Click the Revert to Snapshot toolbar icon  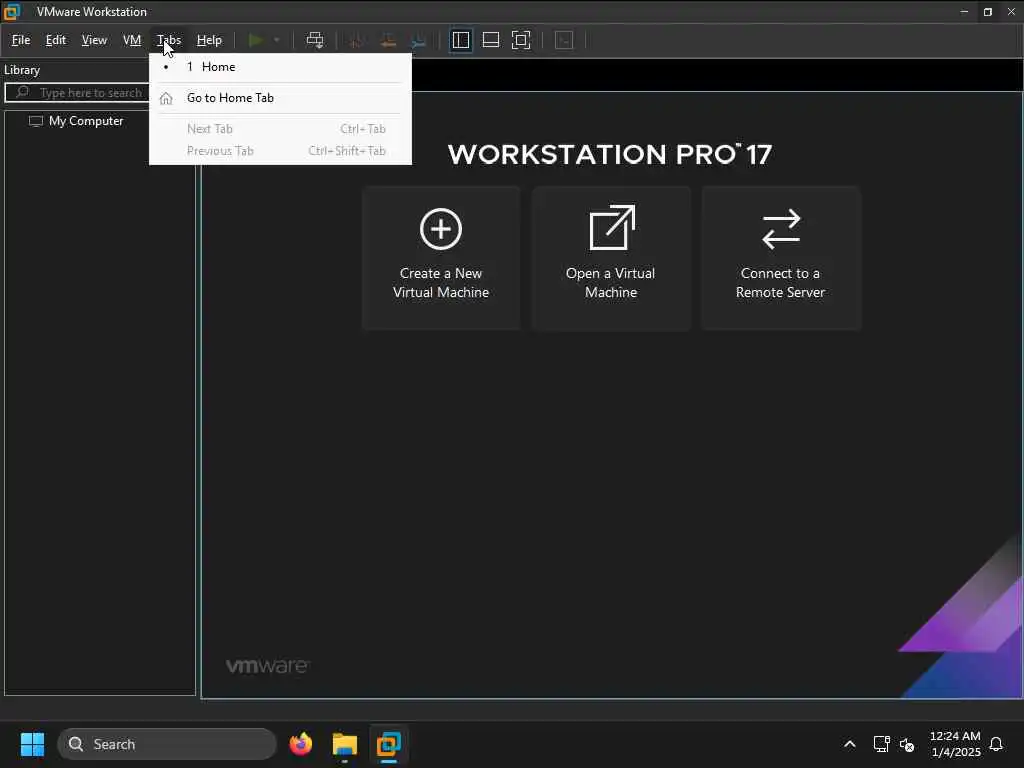tap(388, 40)
